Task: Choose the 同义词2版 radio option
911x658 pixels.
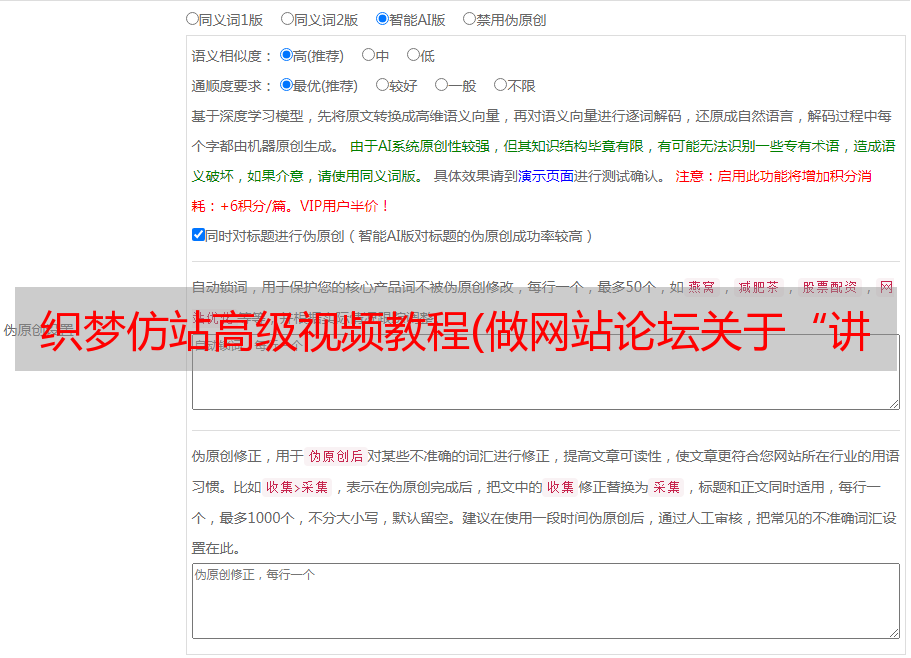Action: (287, 18)
